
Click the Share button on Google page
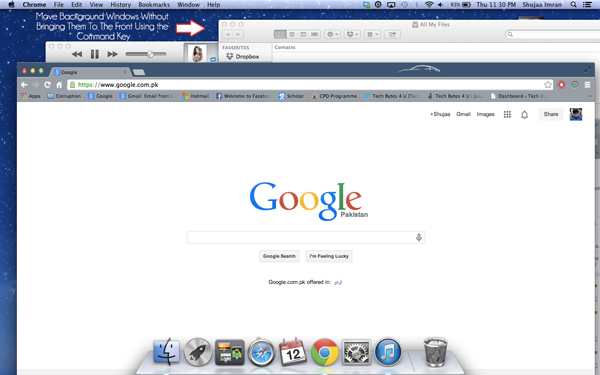tap(551, 114)
